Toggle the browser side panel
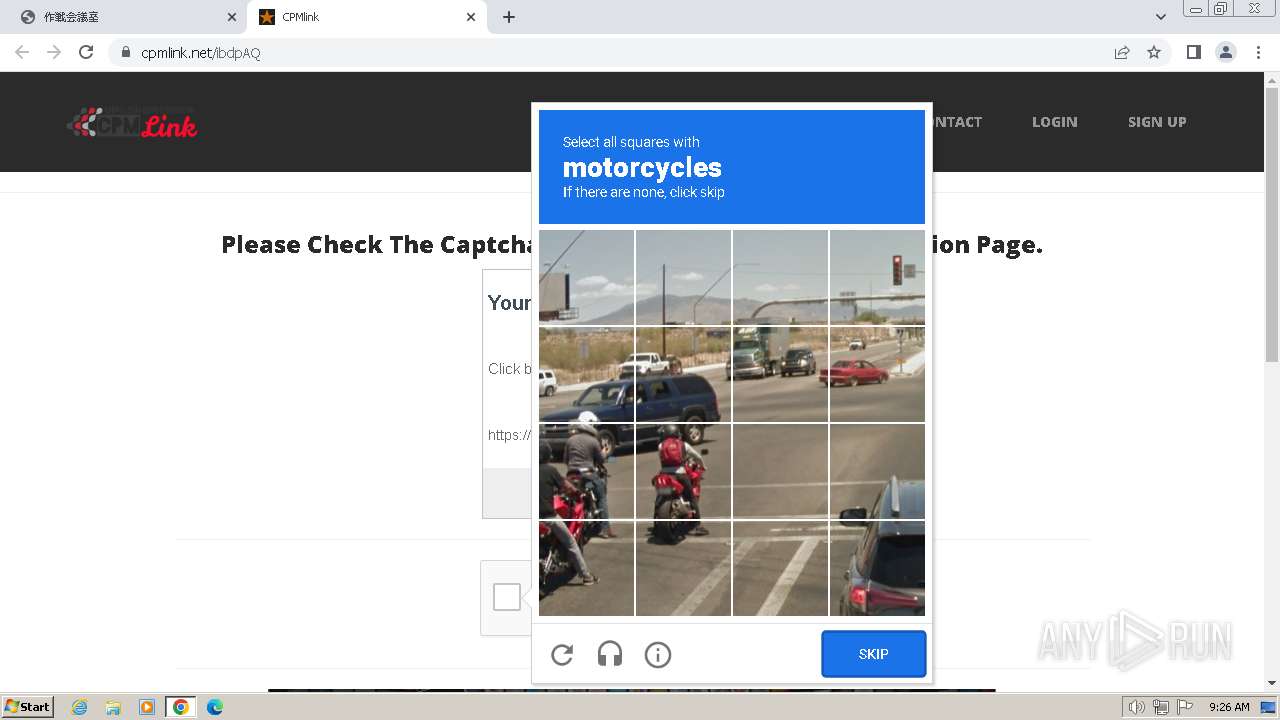 coord(1193,52)
